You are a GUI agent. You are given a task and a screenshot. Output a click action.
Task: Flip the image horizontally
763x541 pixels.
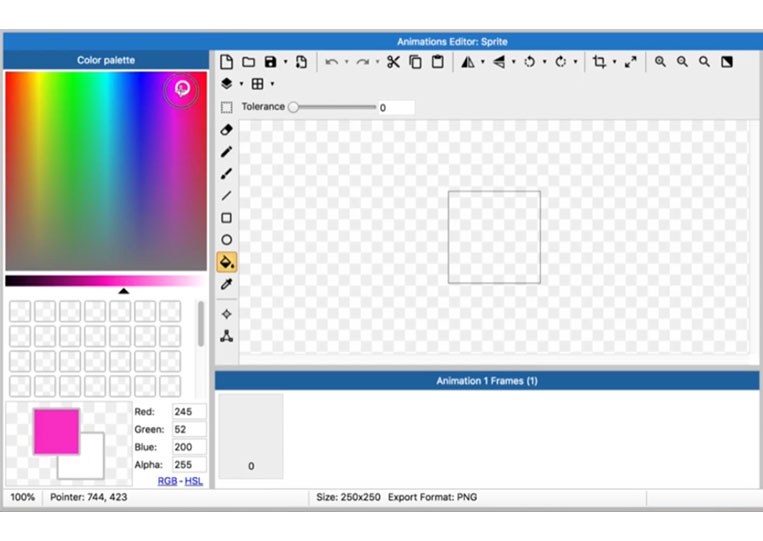[x=468, y=62]
